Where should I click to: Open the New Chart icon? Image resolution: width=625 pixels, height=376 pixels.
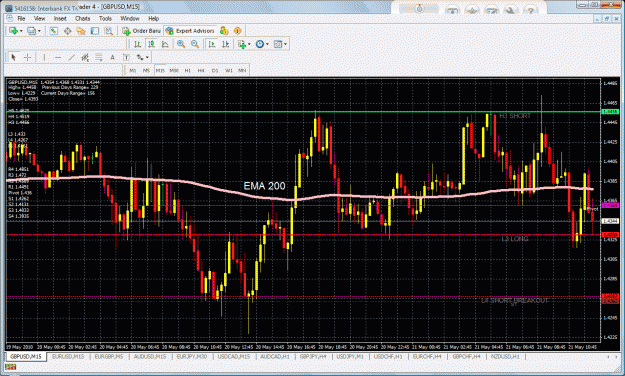point(13,31)
